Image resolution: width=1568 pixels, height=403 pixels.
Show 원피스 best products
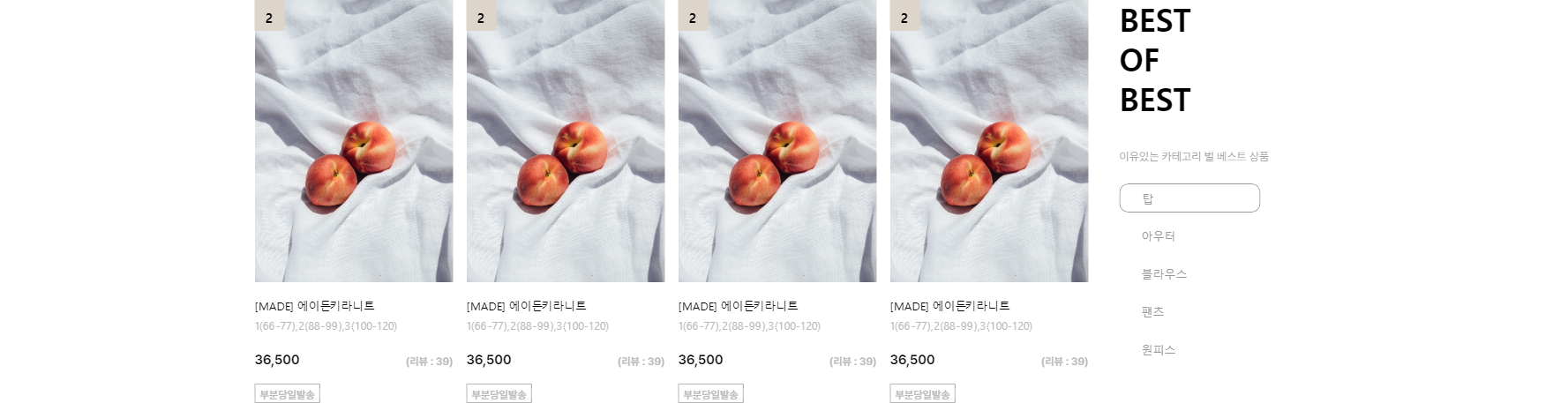[1158, 350]
